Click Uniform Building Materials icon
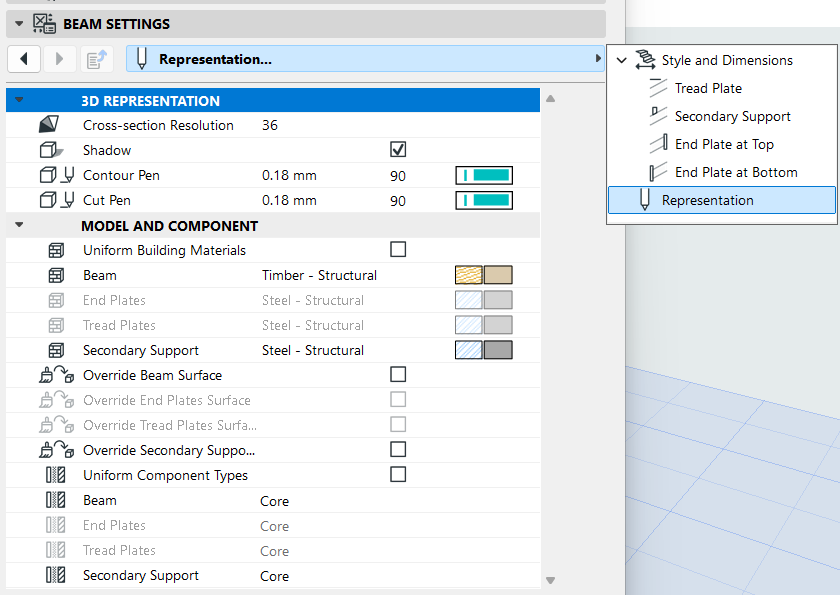Image resolution: width=840 pixels, height=595 pixels. pyautogui.click(x=56, y=250)
